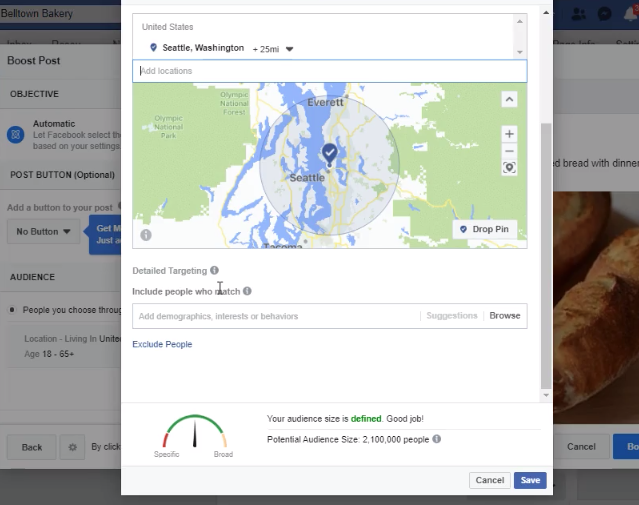Click the Add locations input field

(329, 71)
